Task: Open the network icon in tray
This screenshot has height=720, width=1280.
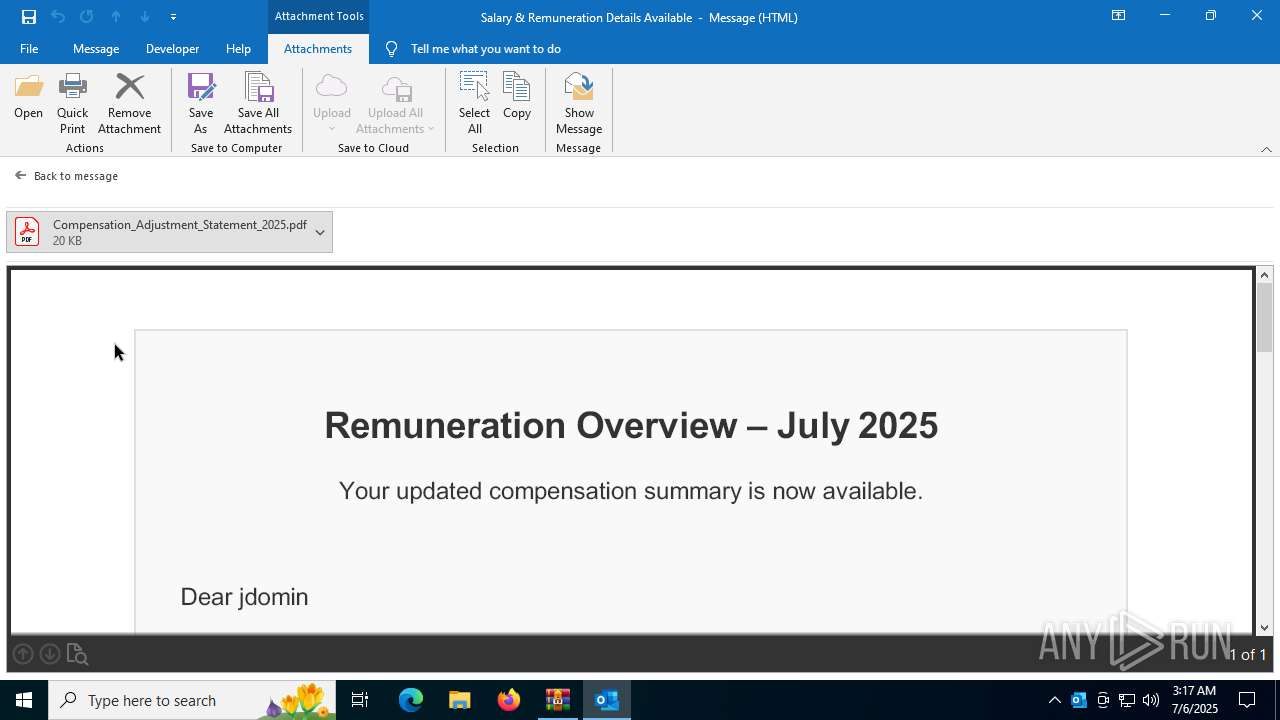Action: coord(1127,700)
